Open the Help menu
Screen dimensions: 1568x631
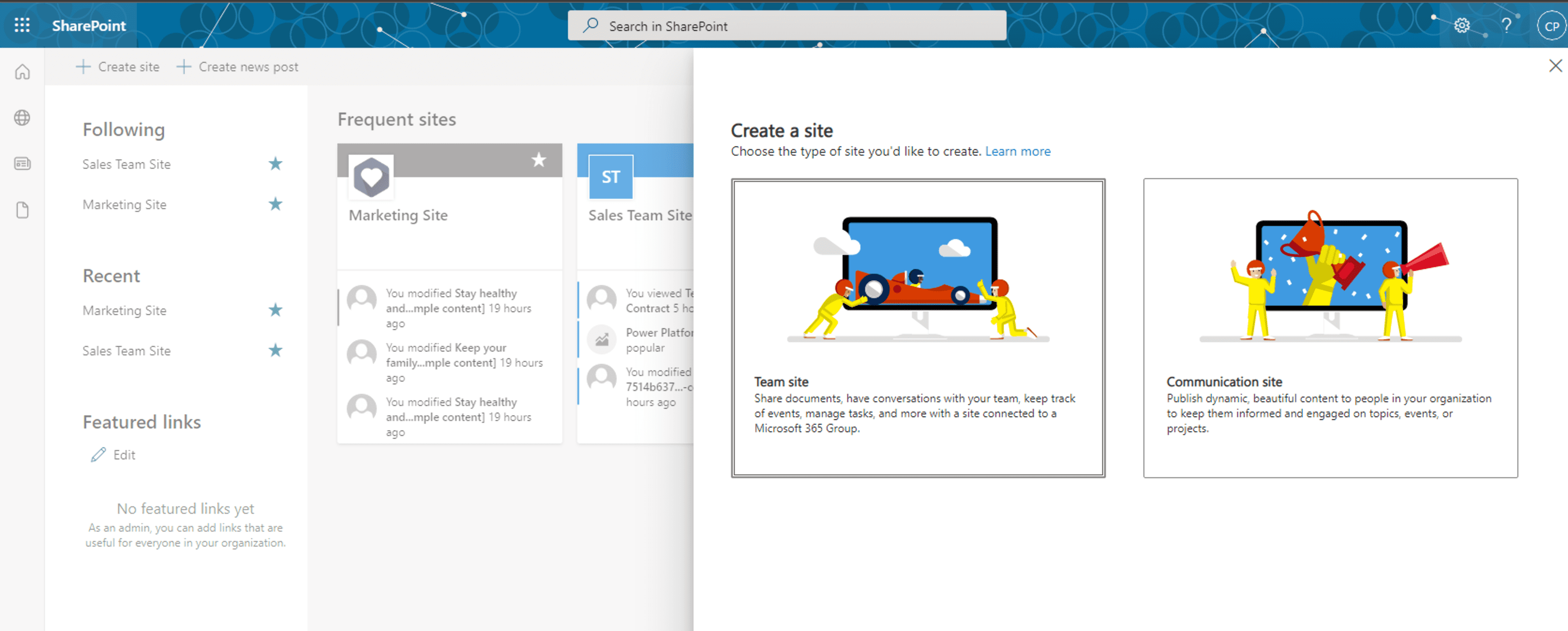click(1507, 26)
